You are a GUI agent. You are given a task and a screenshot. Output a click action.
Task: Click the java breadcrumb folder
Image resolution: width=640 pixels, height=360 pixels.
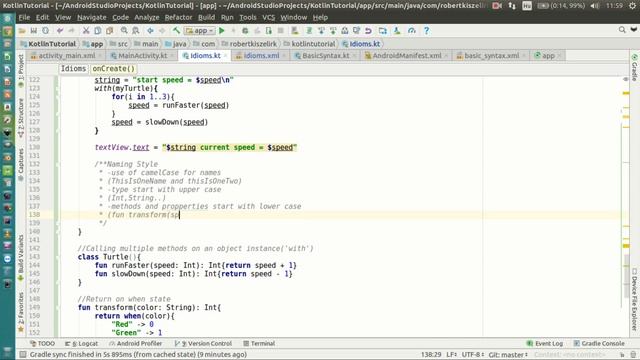pos(176,44)
